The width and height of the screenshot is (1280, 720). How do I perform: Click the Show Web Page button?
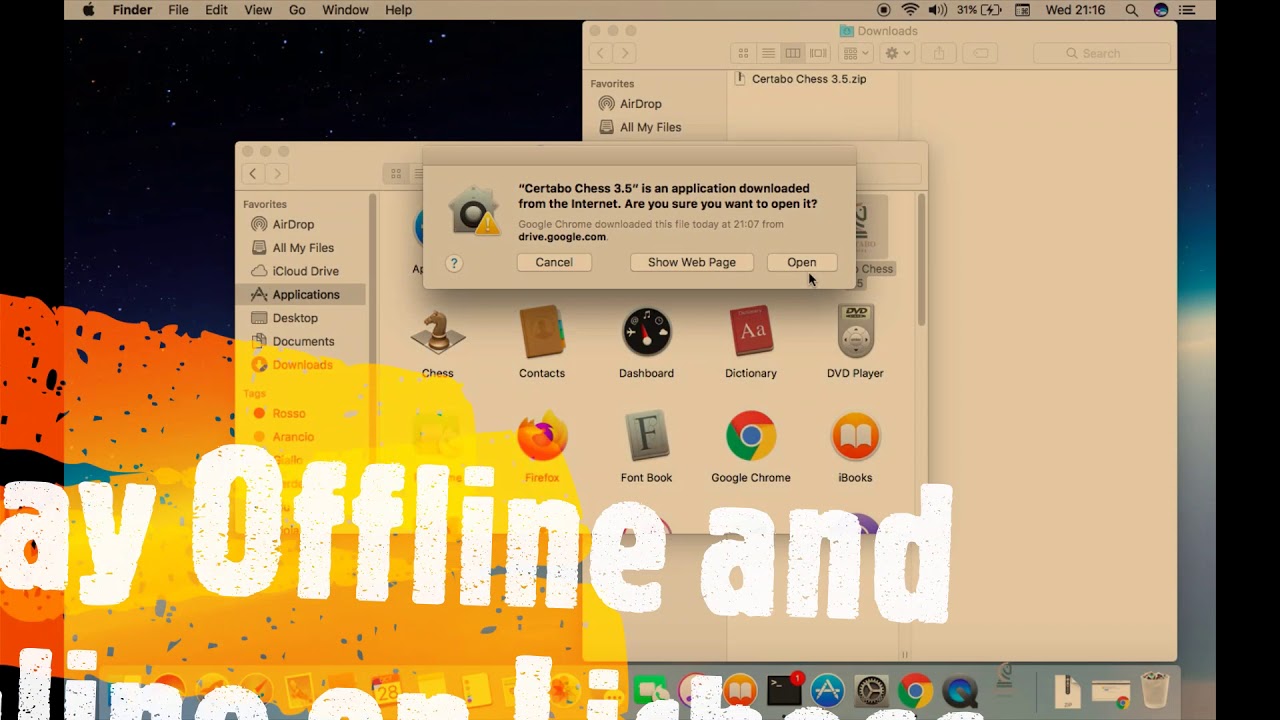[x=692, y=262]
